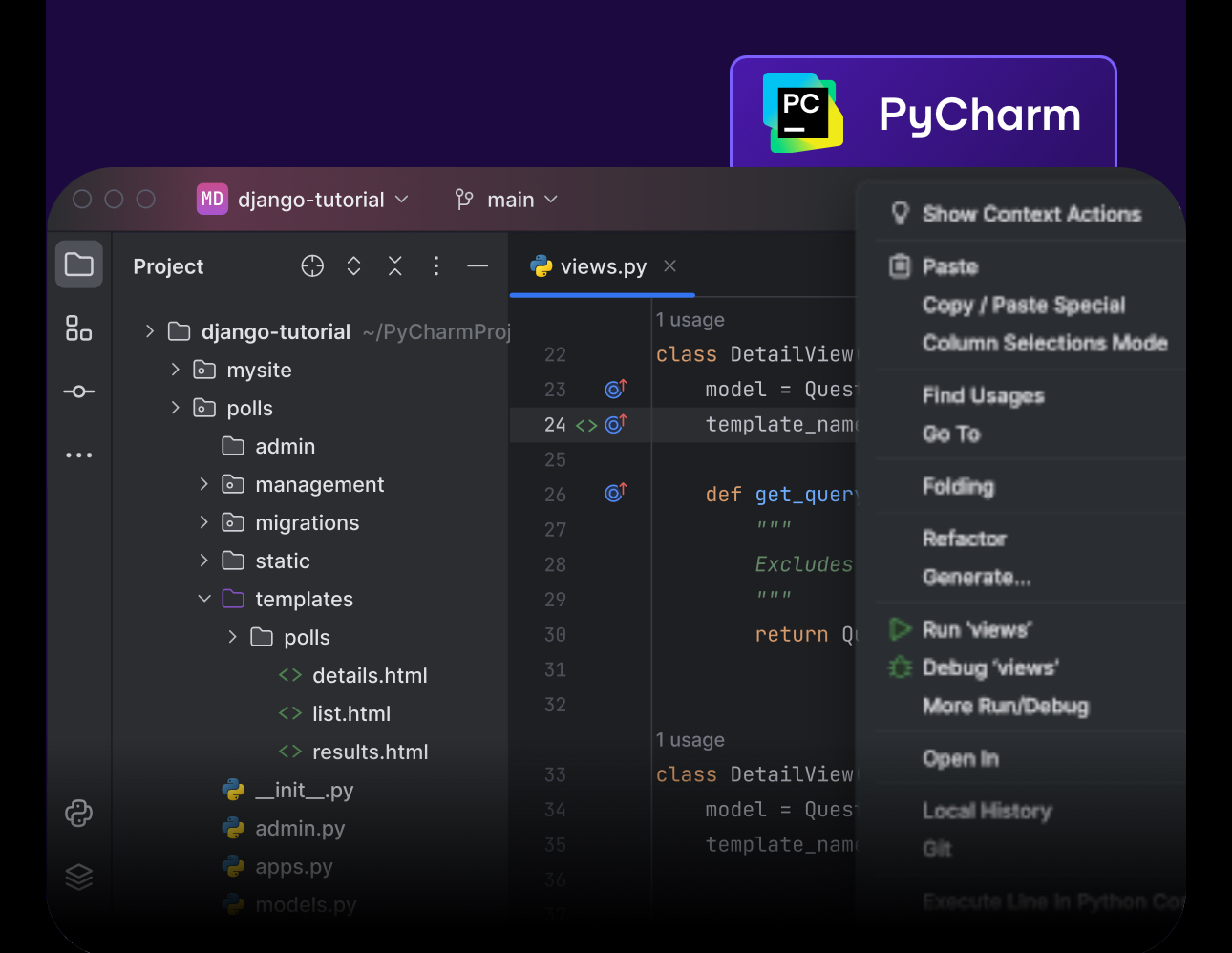1232x953 pixels.
Task: Expand the management folder
Action: [203, 484]
